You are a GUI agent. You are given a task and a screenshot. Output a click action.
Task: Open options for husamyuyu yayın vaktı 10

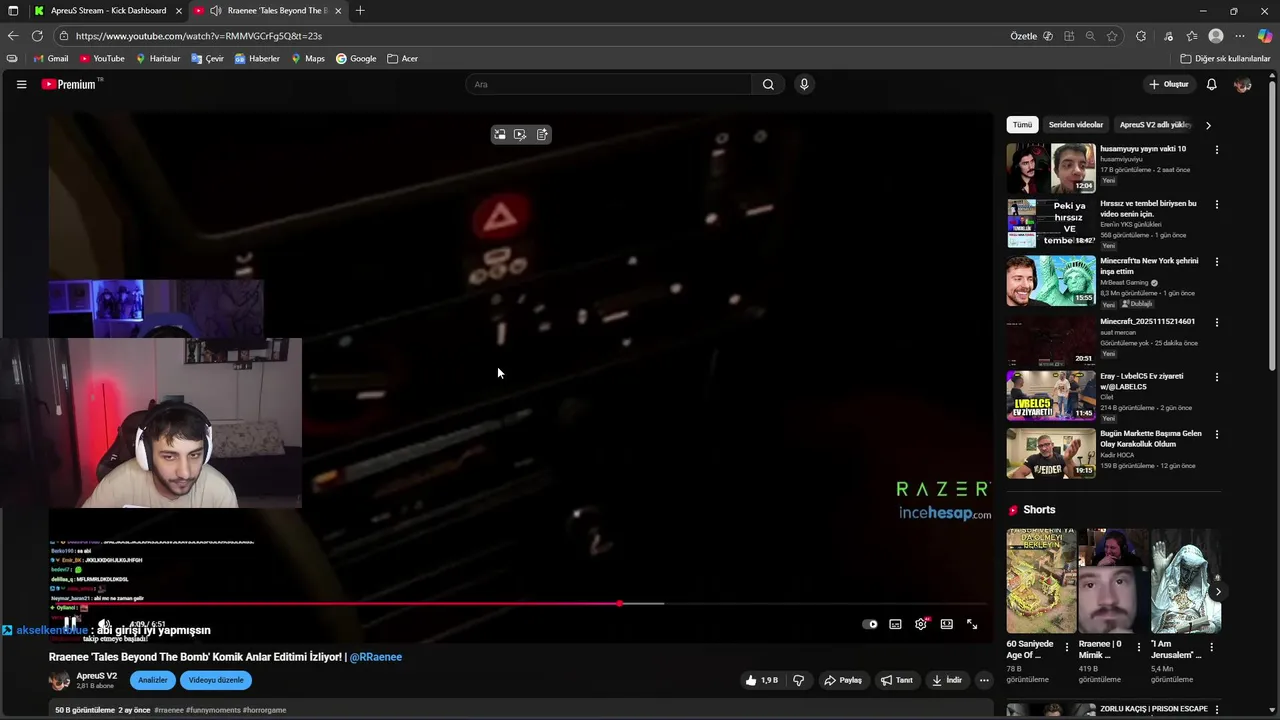click(x=1217, y=150)
